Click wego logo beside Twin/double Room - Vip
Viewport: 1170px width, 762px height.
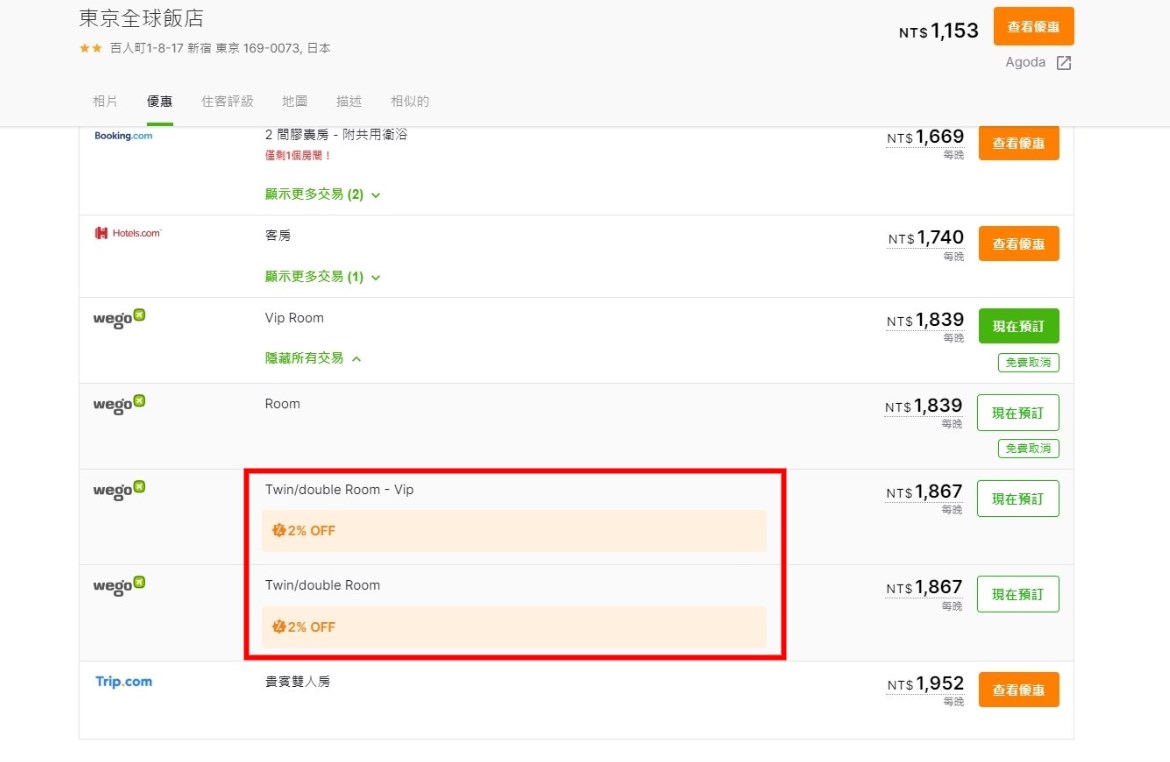click(119, 491)
